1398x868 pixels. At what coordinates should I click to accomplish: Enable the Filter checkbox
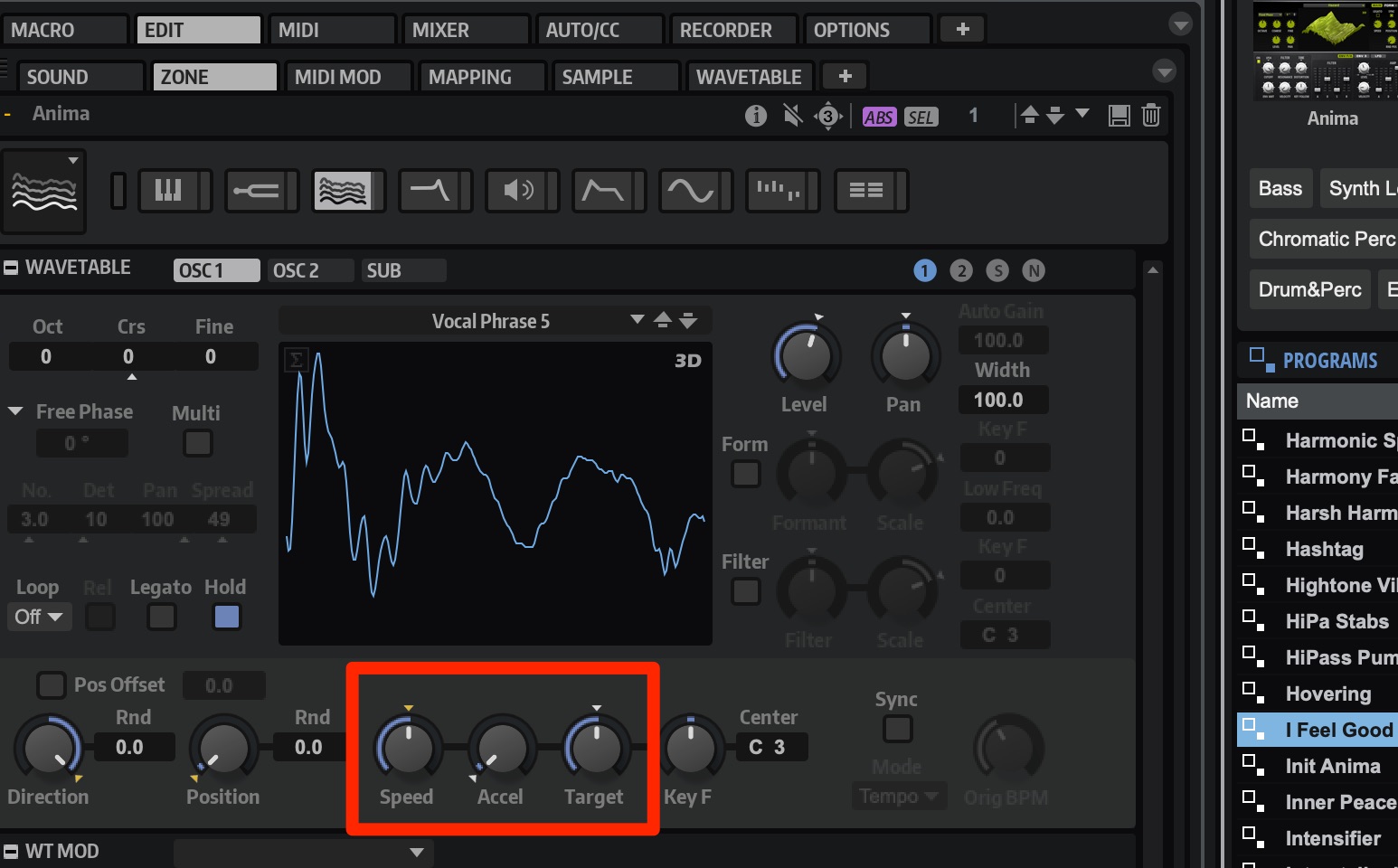(746, 591)
